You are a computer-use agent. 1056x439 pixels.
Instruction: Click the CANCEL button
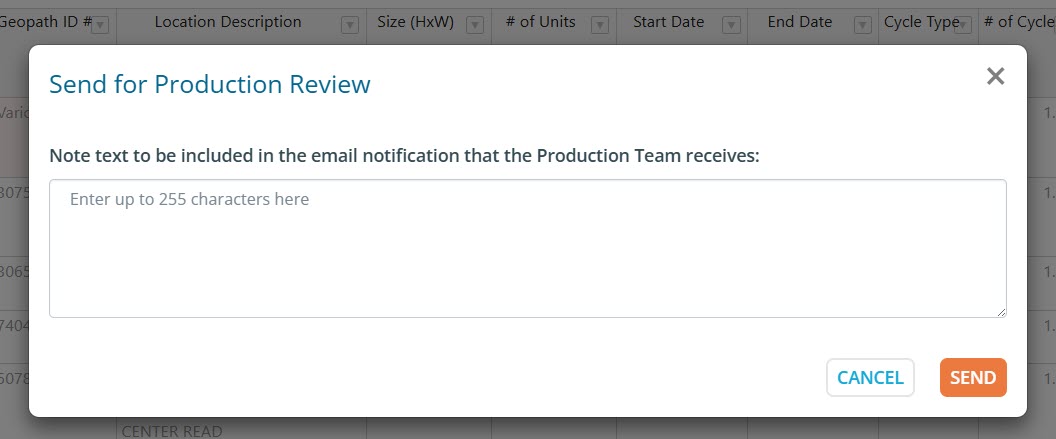click(870, 377)
